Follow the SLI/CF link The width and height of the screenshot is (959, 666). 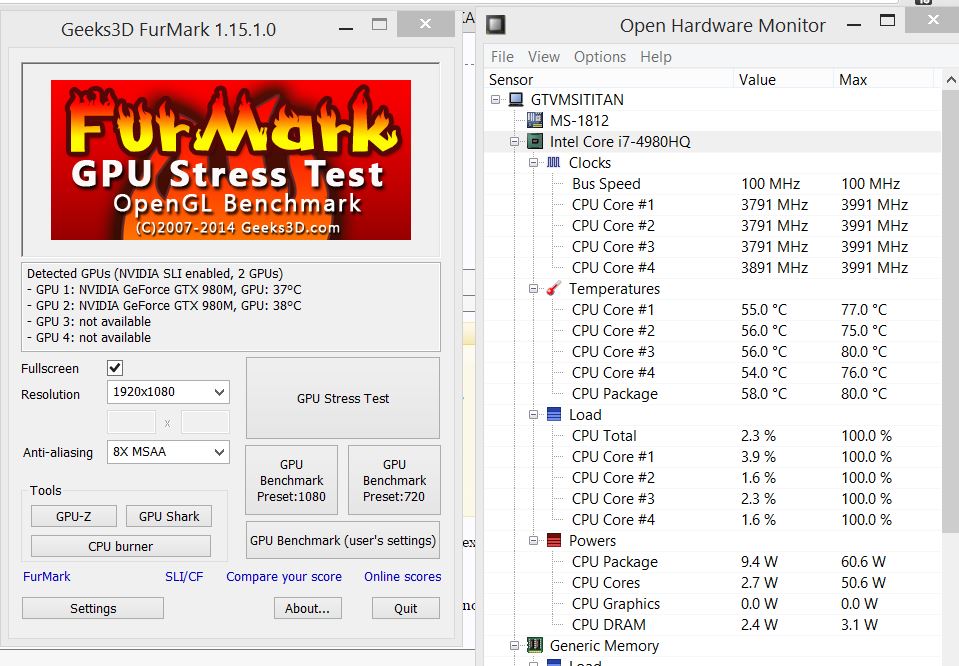click(184, 576)
